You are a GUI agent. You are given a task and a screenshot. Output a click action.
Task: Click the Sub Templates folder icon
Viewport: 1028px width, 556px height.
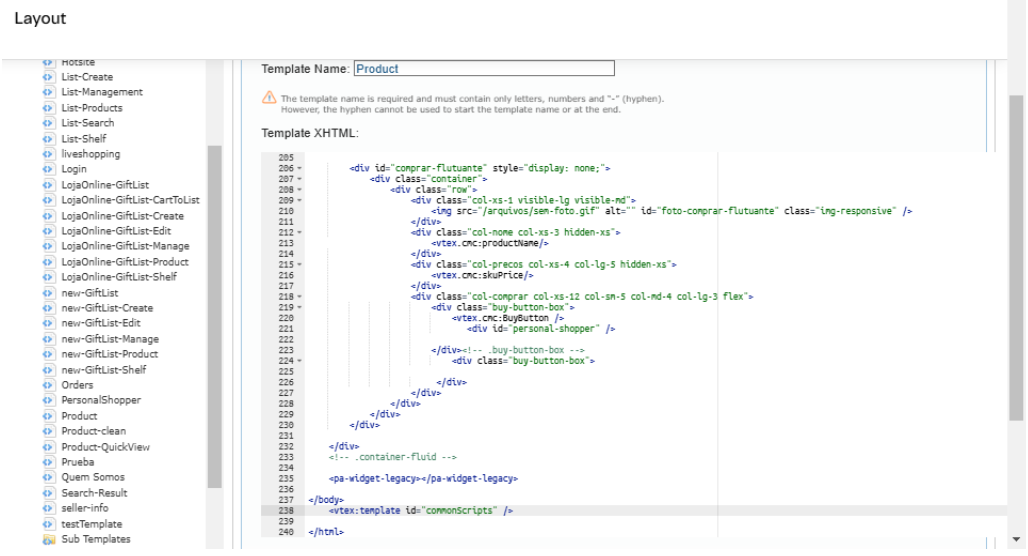tap(49, 540)
